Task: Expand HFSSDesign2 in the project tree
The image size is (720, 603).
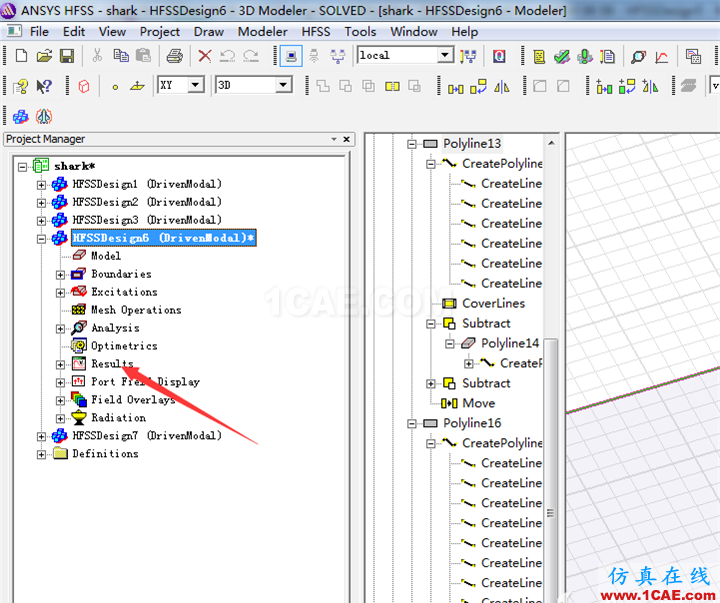Action: coord(41,203)
